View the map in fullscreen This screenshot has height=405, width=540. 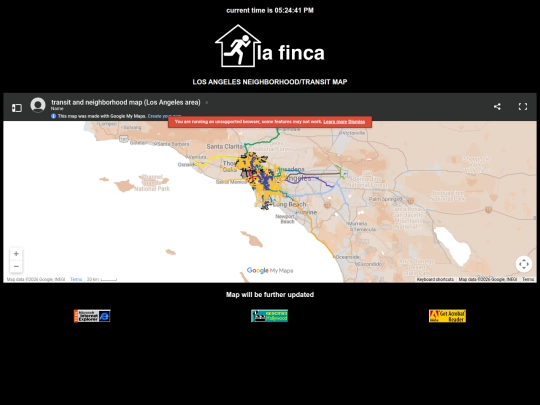pyautogui.click(x=523, y=107)
